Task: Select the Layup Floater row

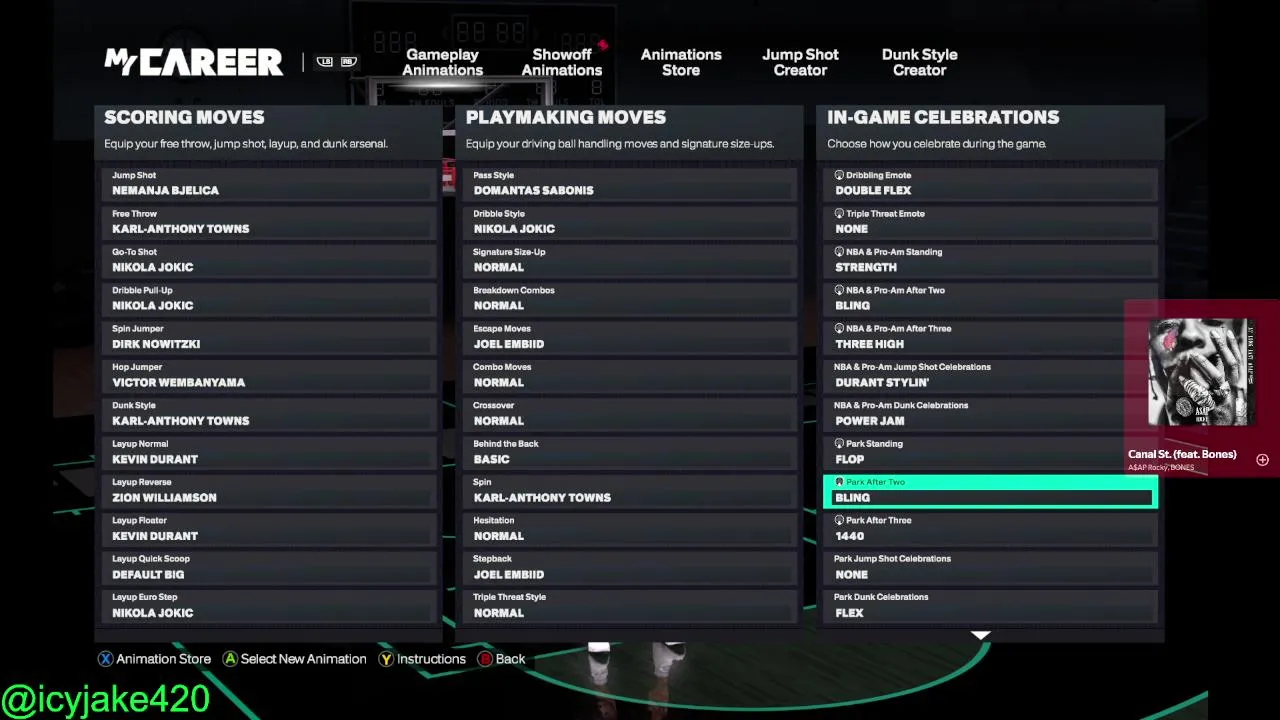Action: 269,529
